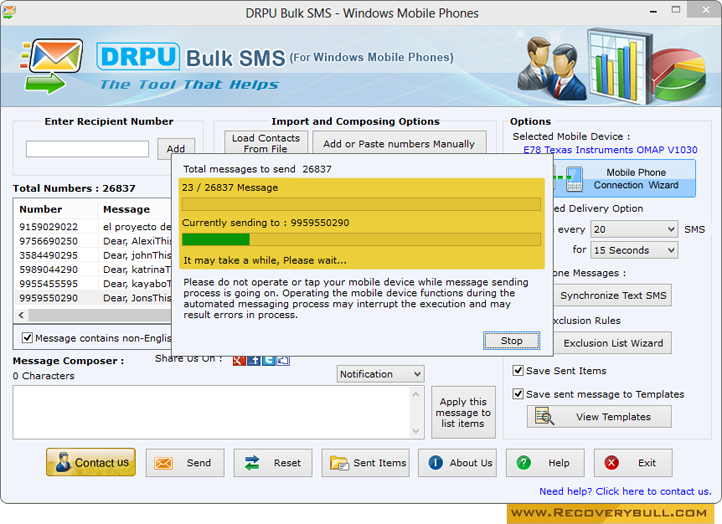This screenshot has height=524, width=722.
Task: Click the E78 Texas Instruments device link
Action: click(610, 150)
